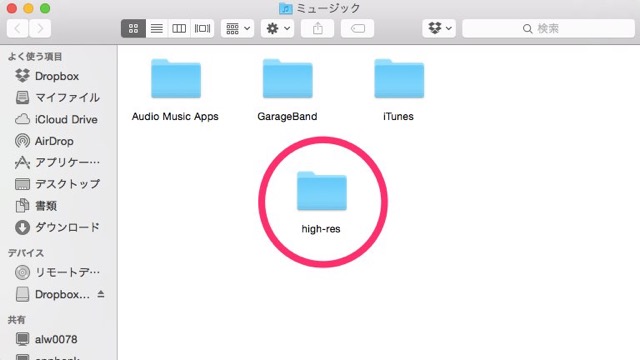Click the Share toolbar button
The width and height of the screenshot is (640, 360).
pos(318,28)
